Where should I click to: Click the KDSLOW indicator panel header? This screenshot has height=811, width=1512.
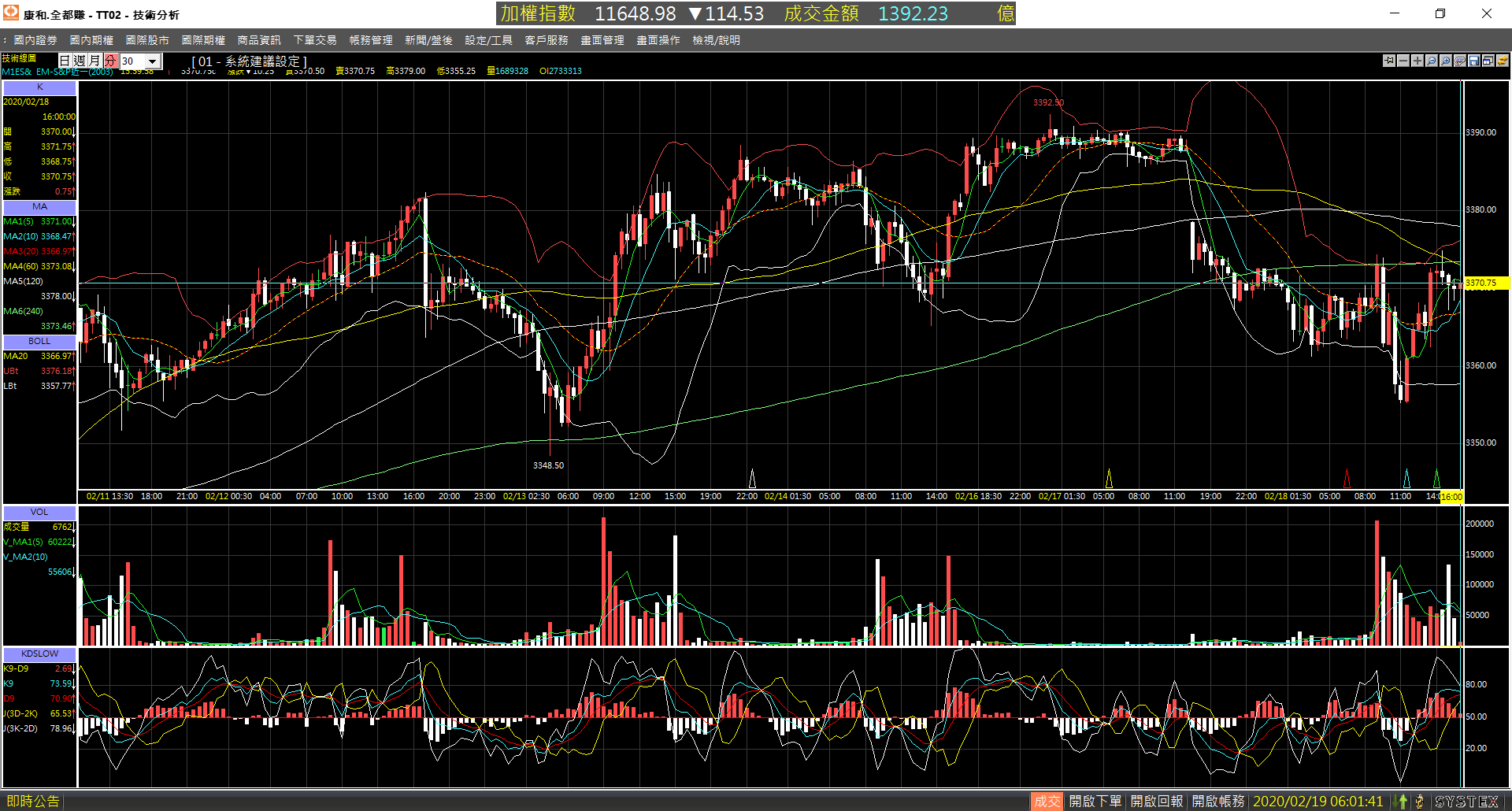click(40, 654)
